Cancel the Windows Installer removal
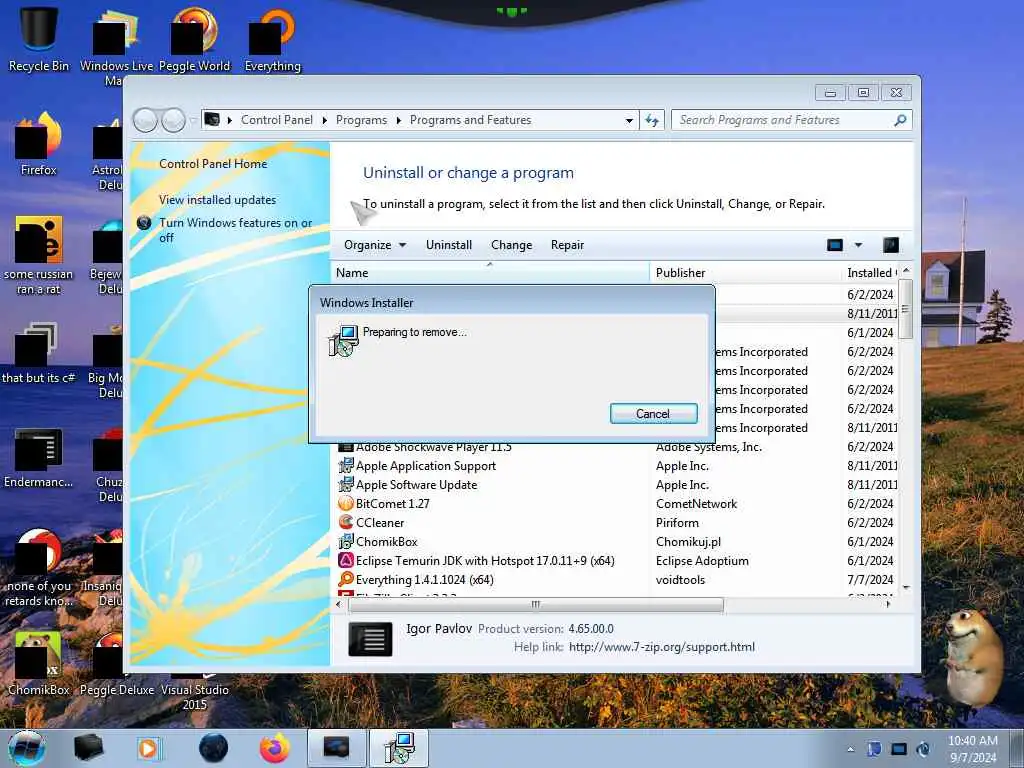1024x768 pixels. pyautogui.click(x=653, y=413)
